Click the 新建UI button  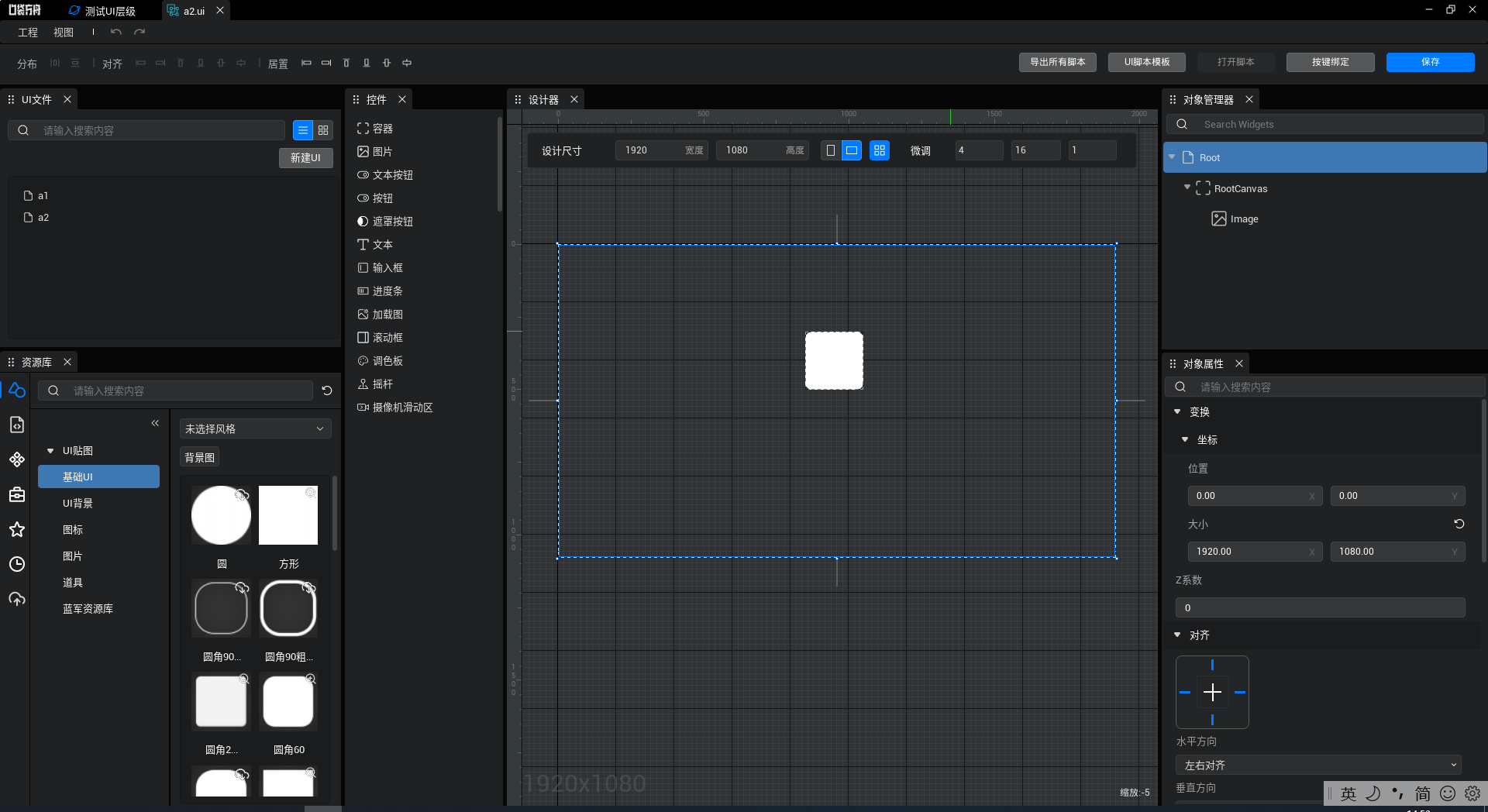pyautogui.click(x=305, y=158)
